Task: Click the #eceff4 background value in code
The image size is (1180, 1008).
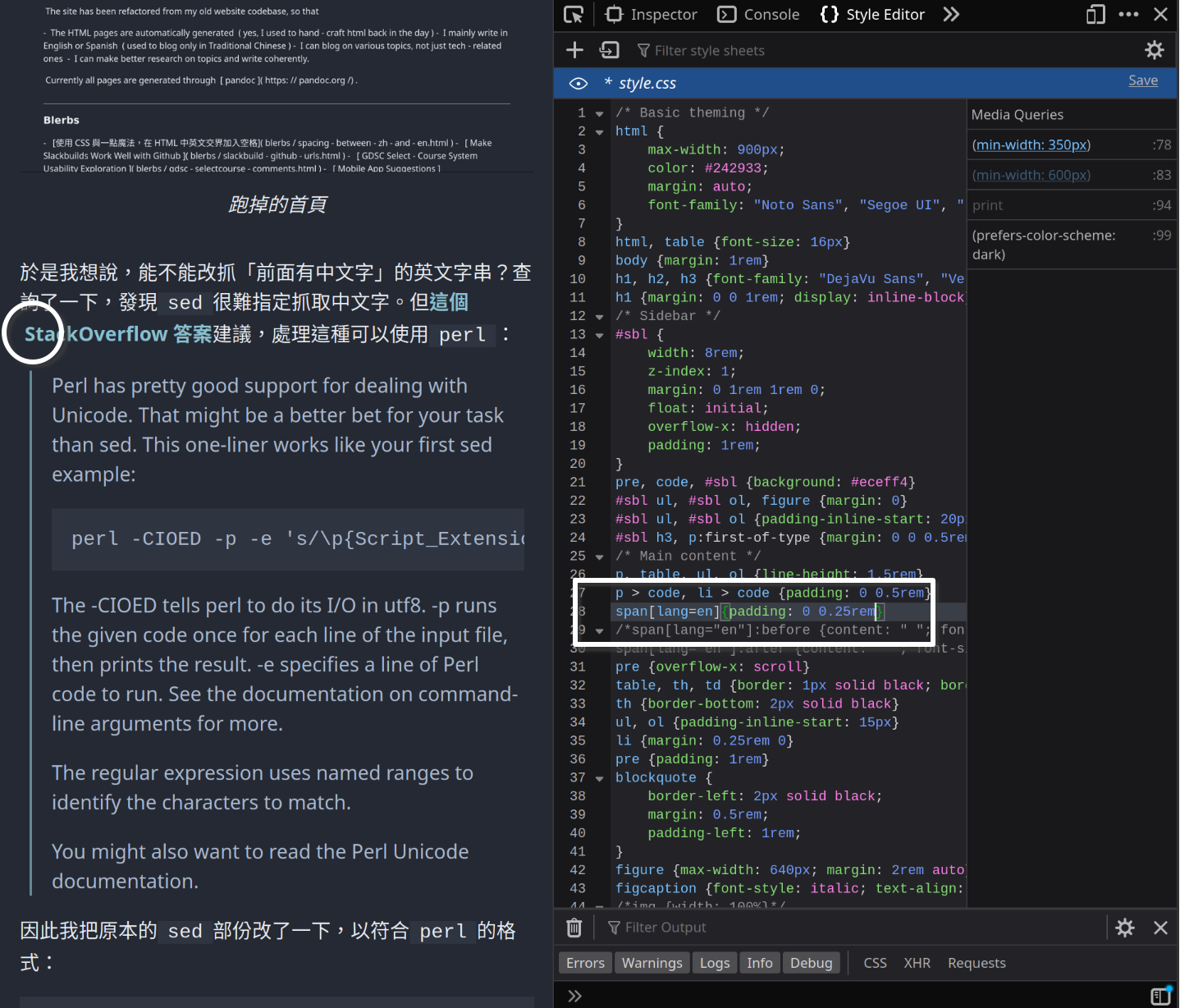Action: pyautogui.click(x=879, y=483)
